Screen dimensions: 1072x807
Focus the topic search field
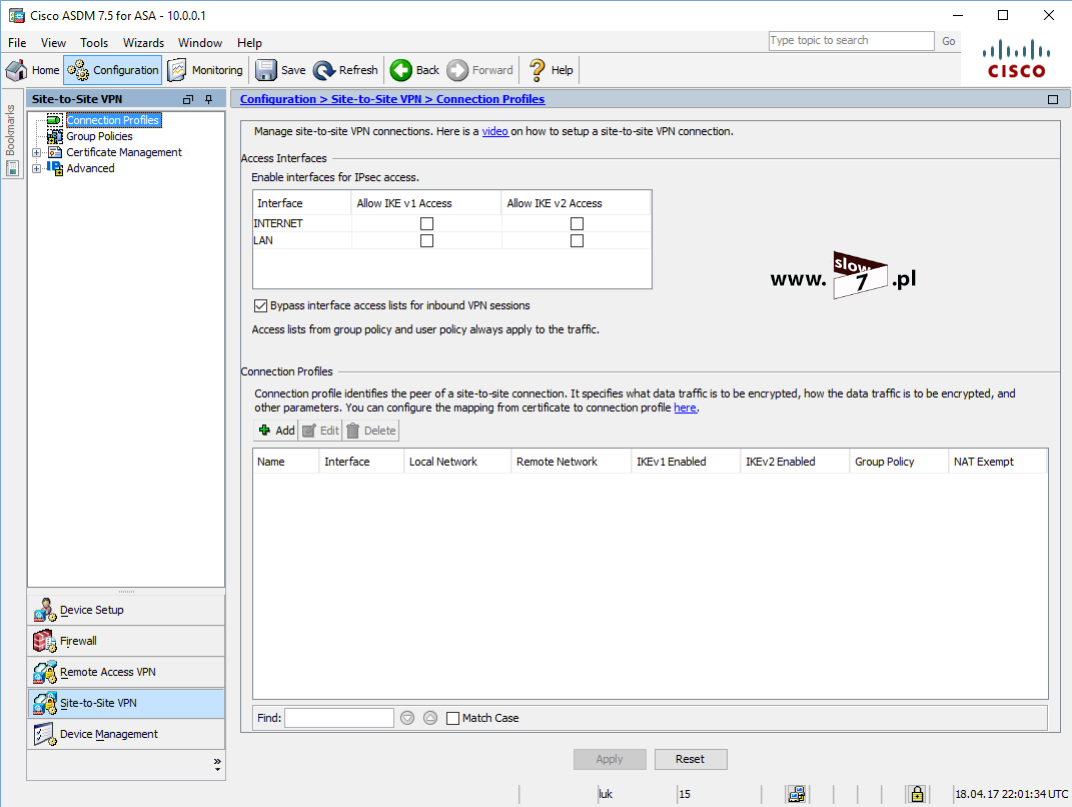click(x=851, y=40)
